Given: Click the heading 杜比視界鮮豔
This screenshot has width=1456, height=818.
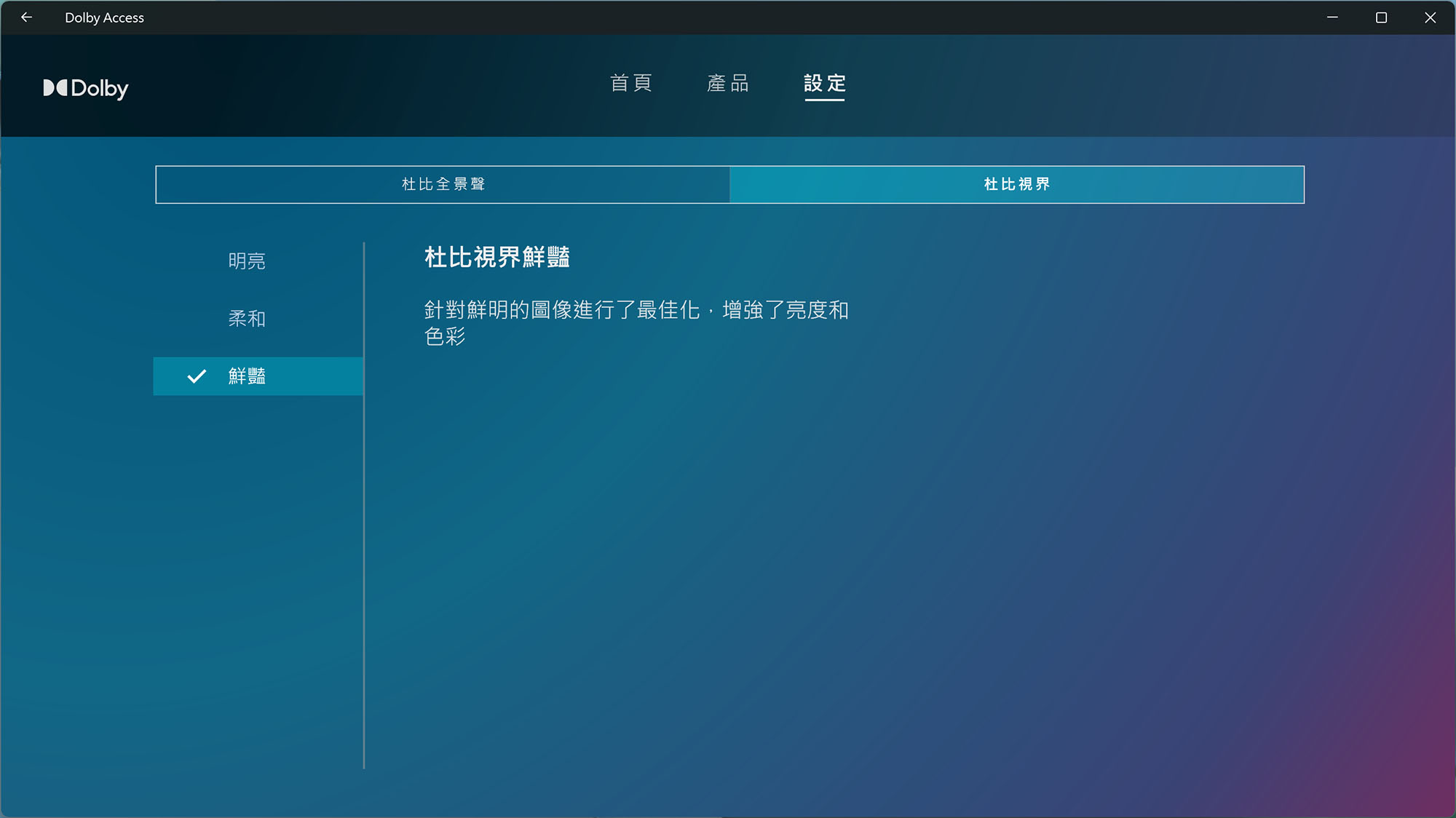Looking at the screenshot, I should coord(497,258).
